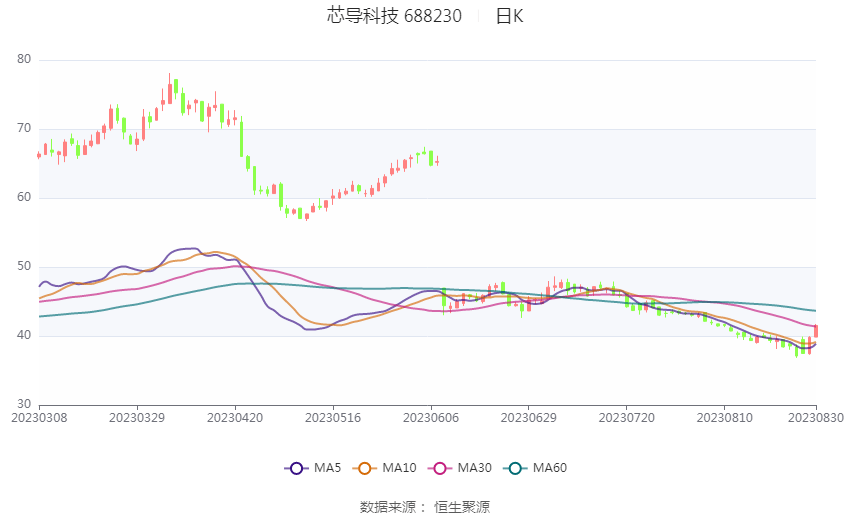Click the MA30 pink legend circle

pos(436,468)
